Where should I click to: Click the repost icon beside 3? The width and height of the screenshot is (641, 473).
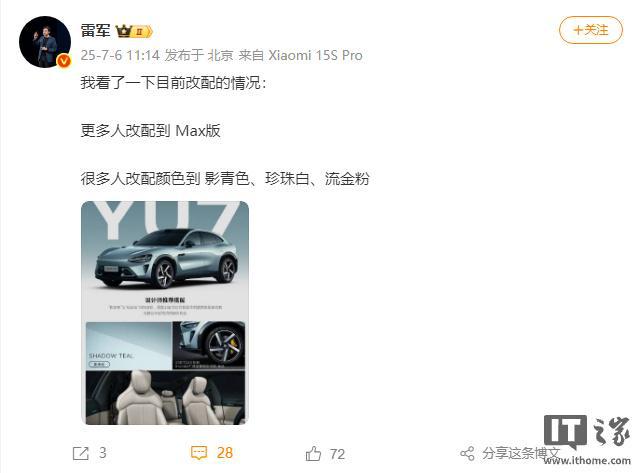pos(81,453)
